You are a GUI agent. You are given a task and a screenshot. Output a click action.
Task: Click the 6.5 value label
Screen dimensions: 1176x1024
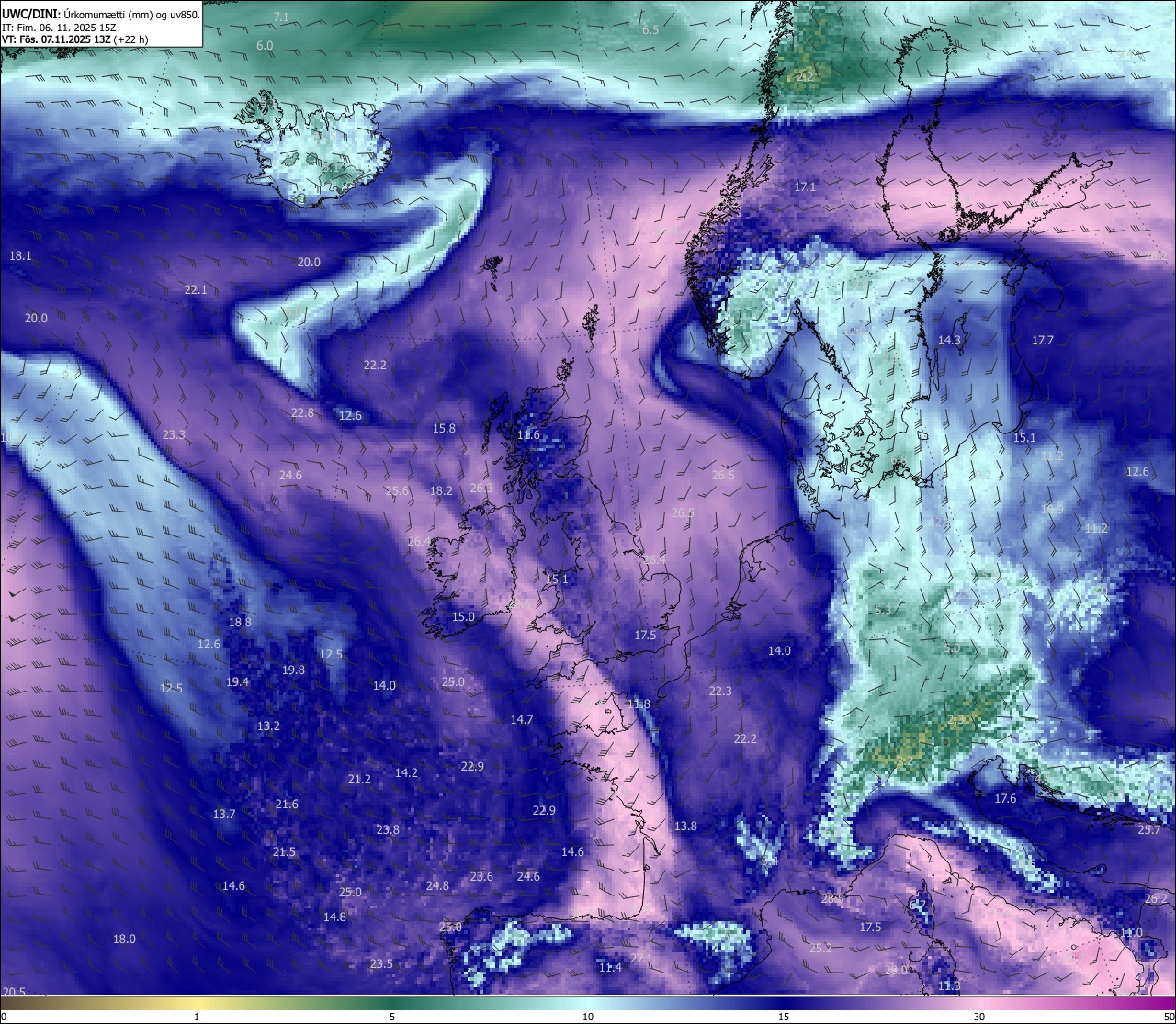(x=650, y=30)
